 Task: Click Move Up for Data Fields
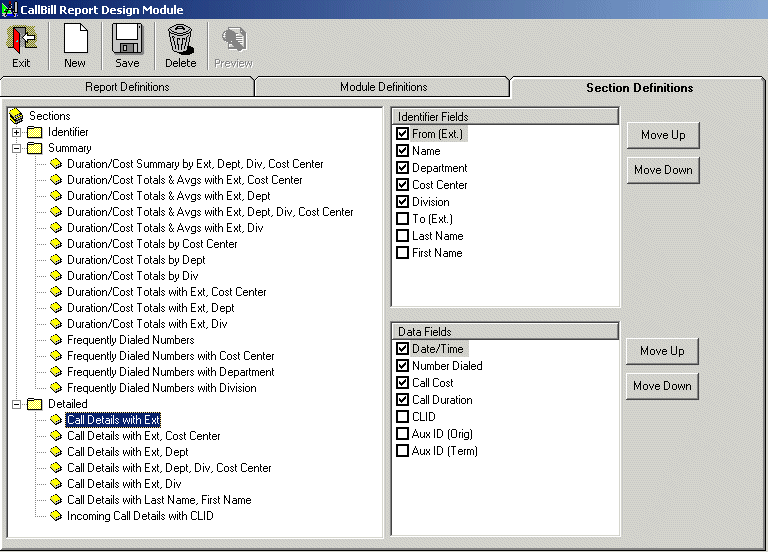pyautogui.click(x=662, y=351)
